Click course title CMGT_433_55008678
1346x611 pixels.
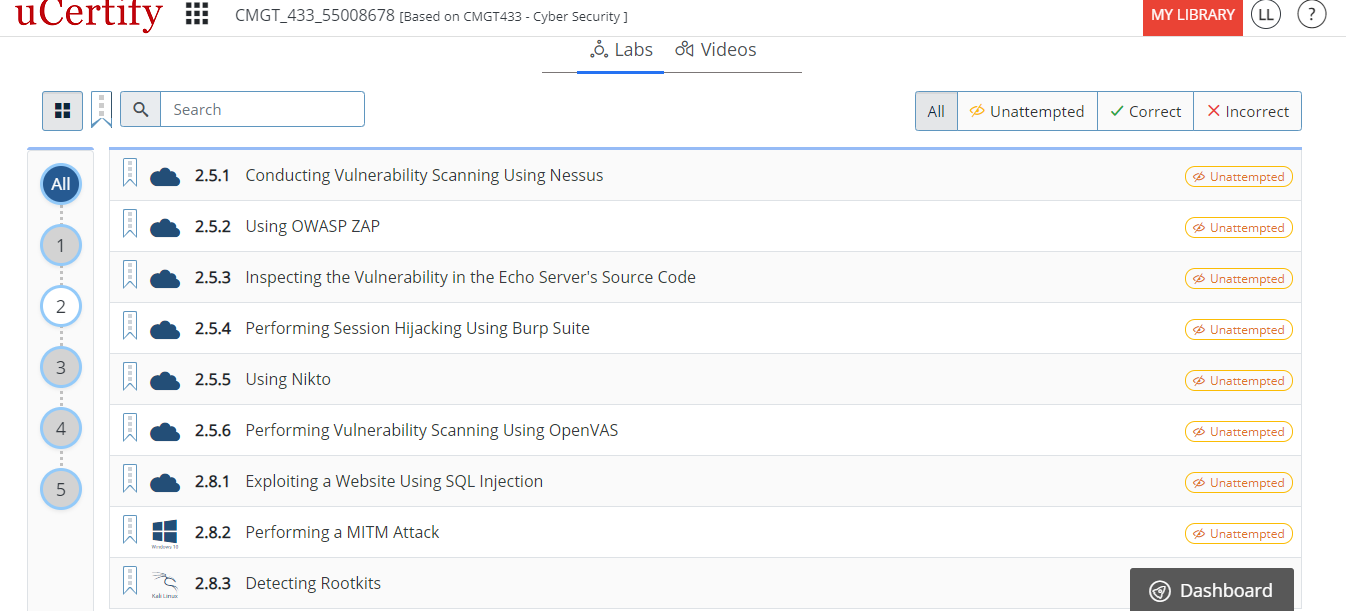(314, 15)
